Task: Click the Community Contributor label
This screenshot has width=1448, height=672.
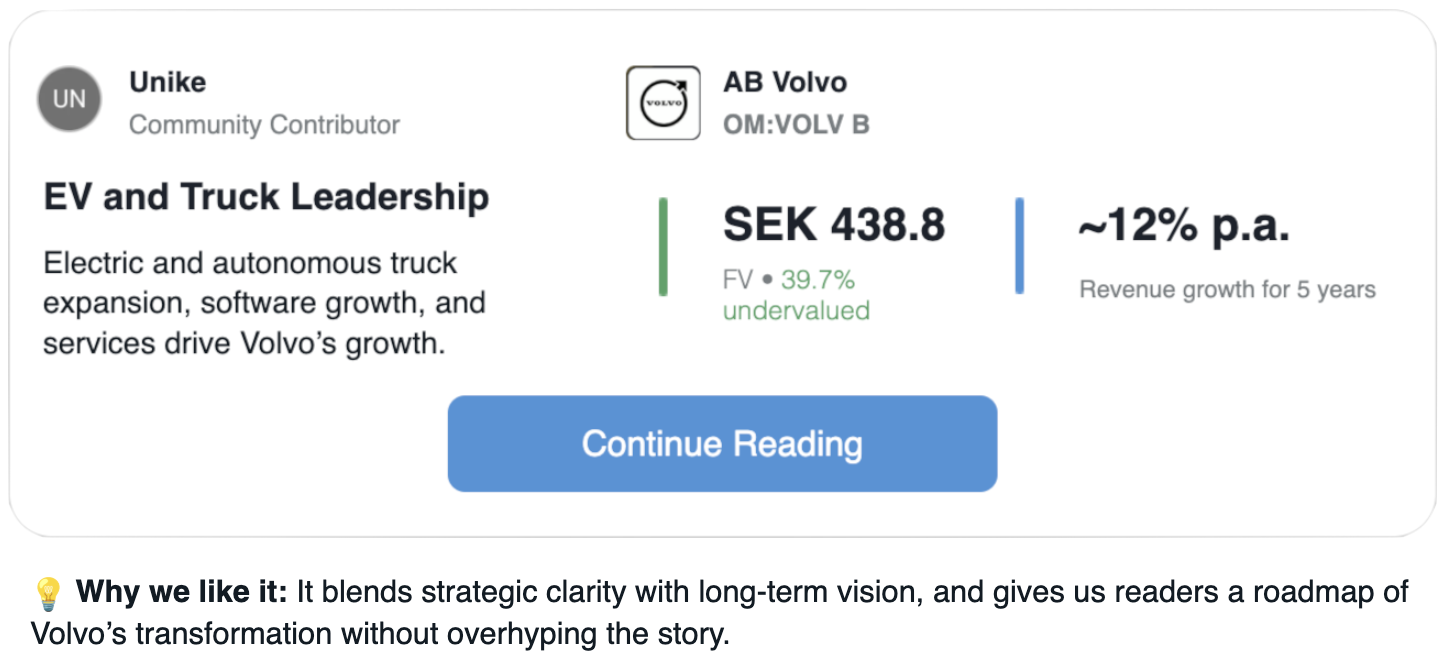Action: click(264, 125)
